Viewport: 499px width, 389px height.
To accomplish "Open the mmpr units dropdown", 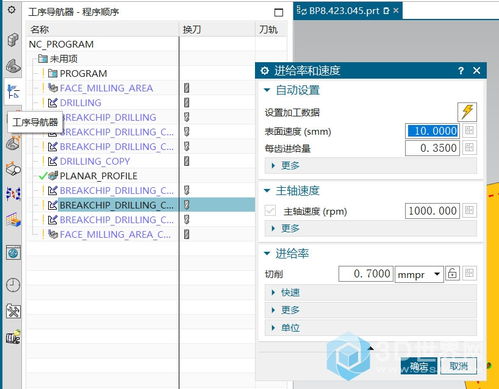I will pos(419,274).
